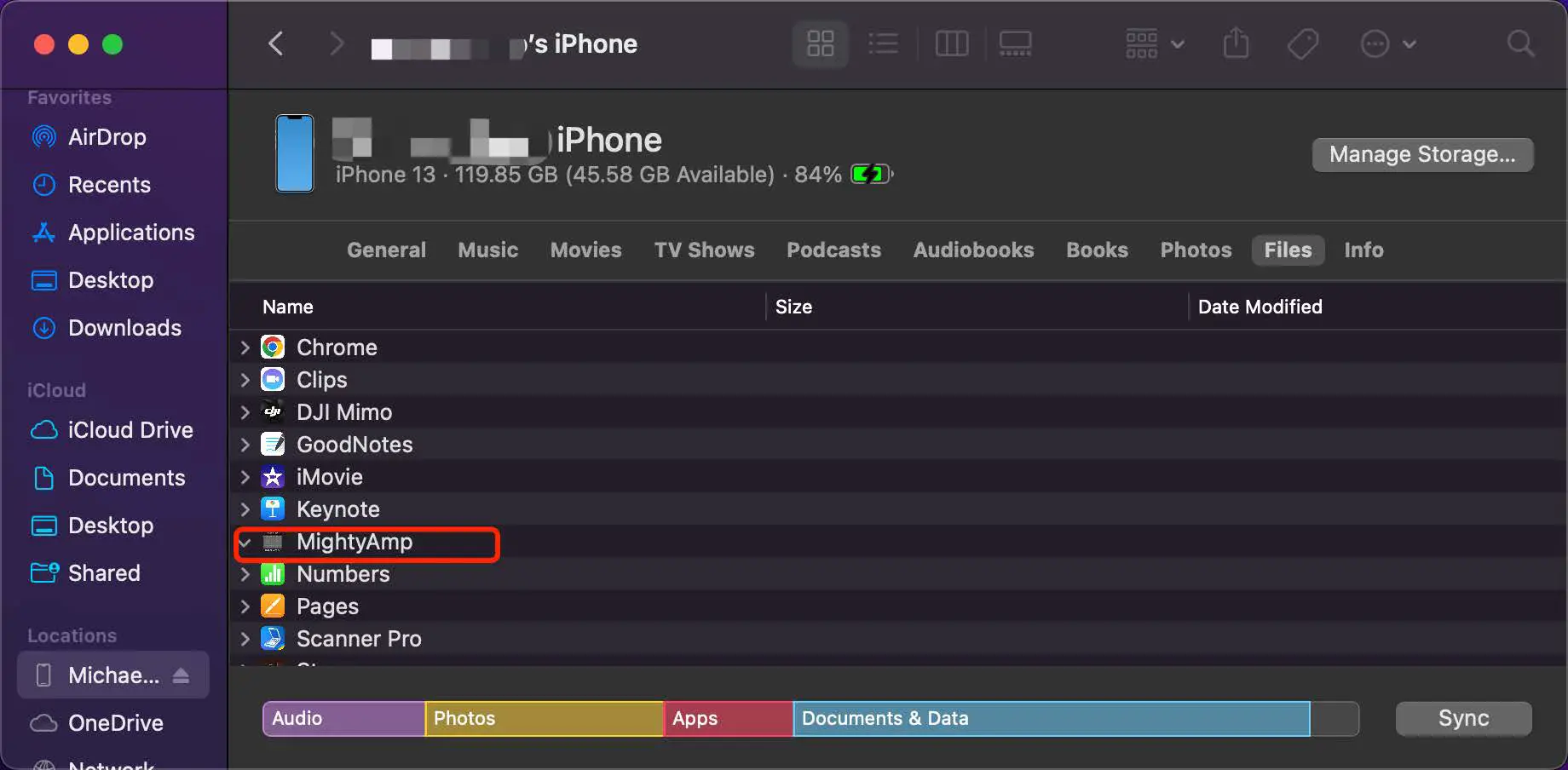Screen dimensions: 1568x770
Task: Eject Michael's iPhone from the sidebar
Action: point(182,675)
